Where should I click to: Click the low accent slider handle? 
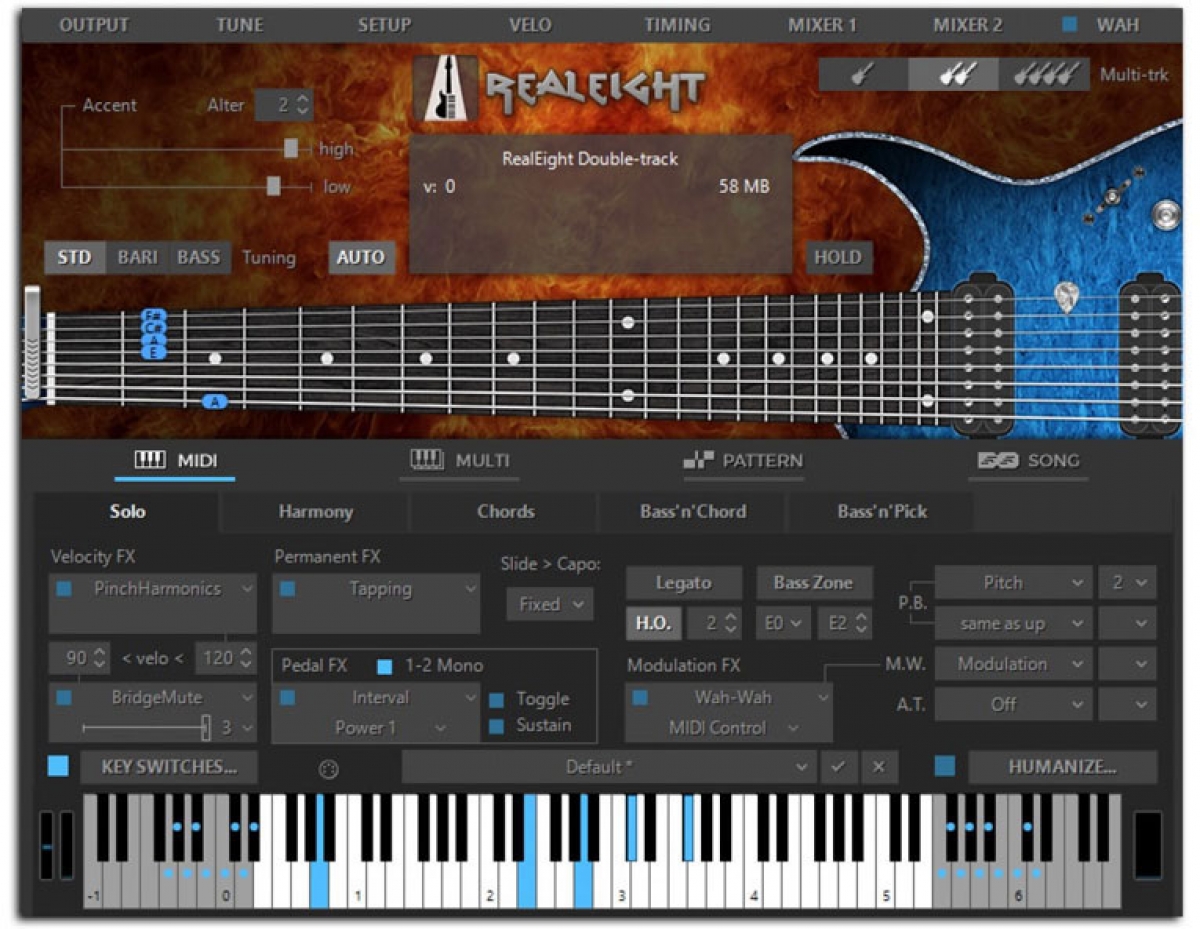(274, 186)
